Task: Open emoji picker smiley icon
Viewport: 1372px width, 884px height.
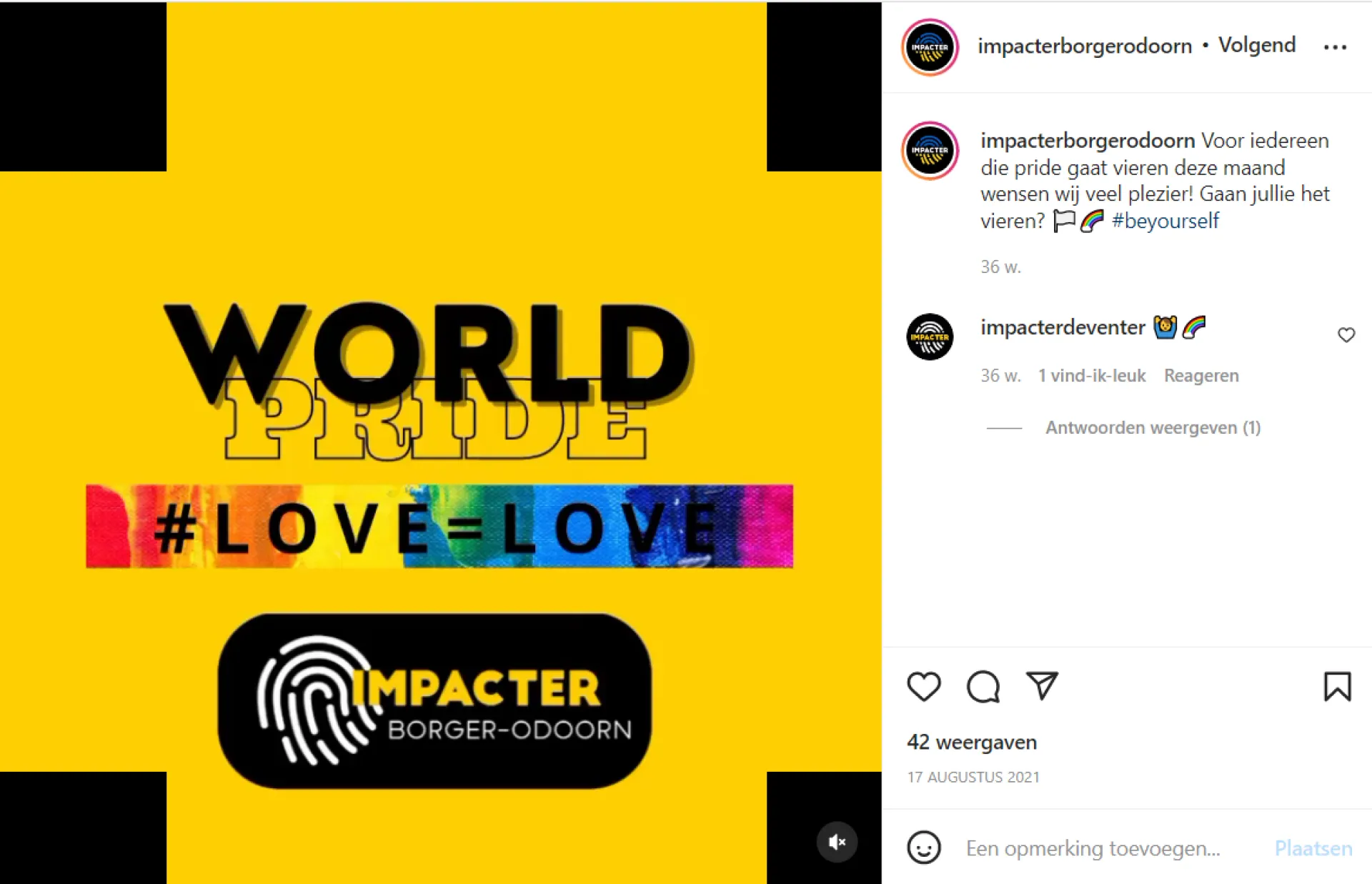Action: click(x=924, y=848)
